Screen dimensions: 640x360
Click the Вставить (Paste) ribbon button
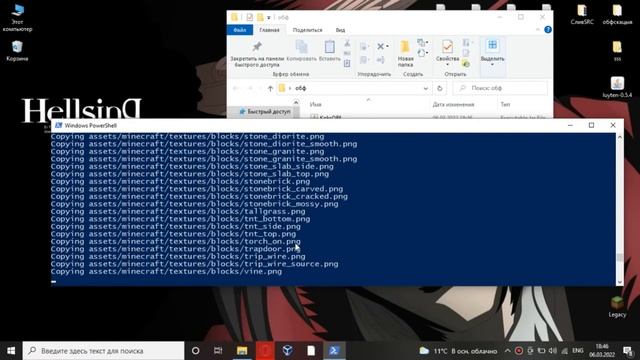tap(329, 51)
